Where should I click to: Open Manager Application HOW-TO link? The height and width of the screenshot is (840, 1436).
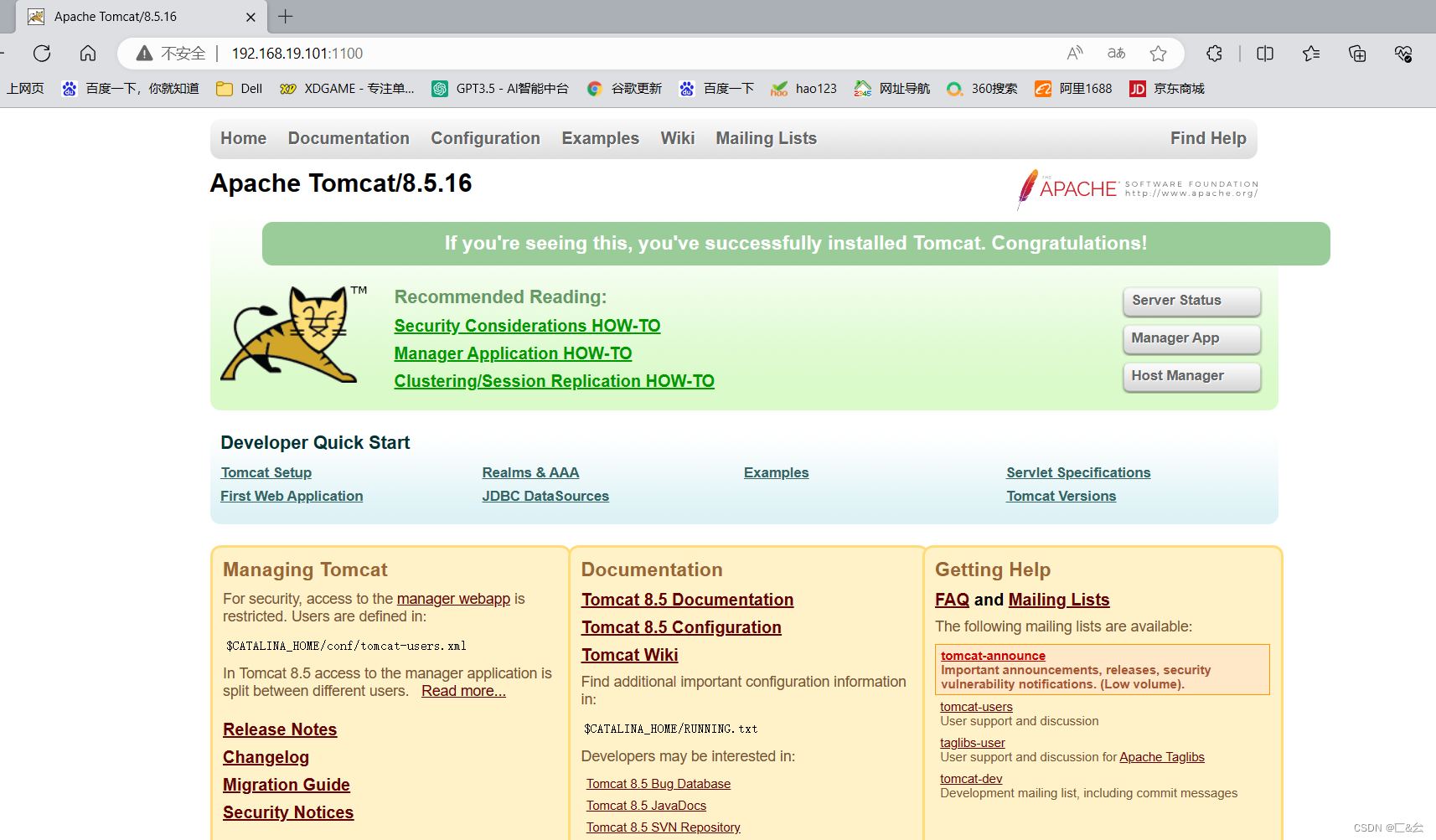pos(513,353)
